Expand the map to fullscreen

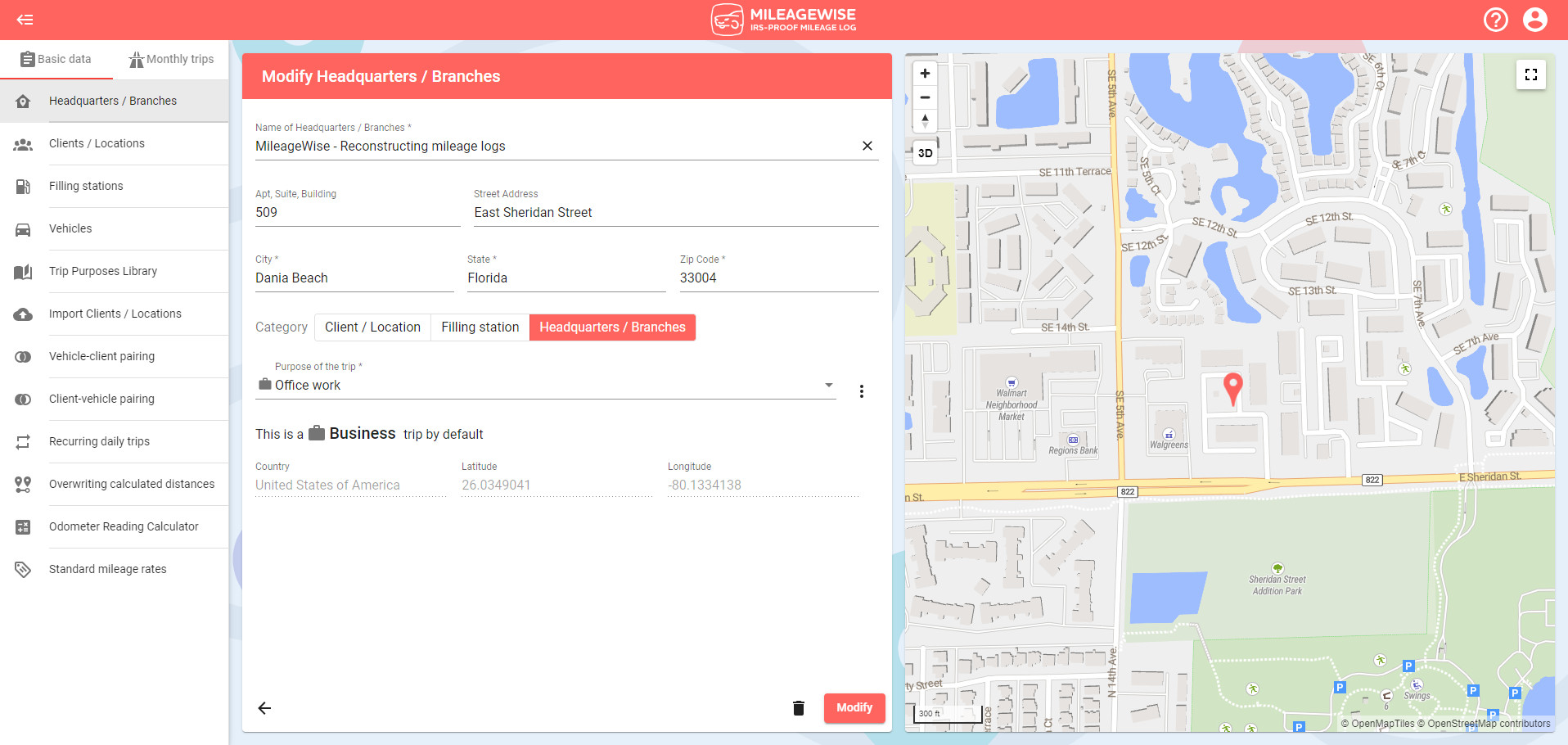(x=1531, y=74)
